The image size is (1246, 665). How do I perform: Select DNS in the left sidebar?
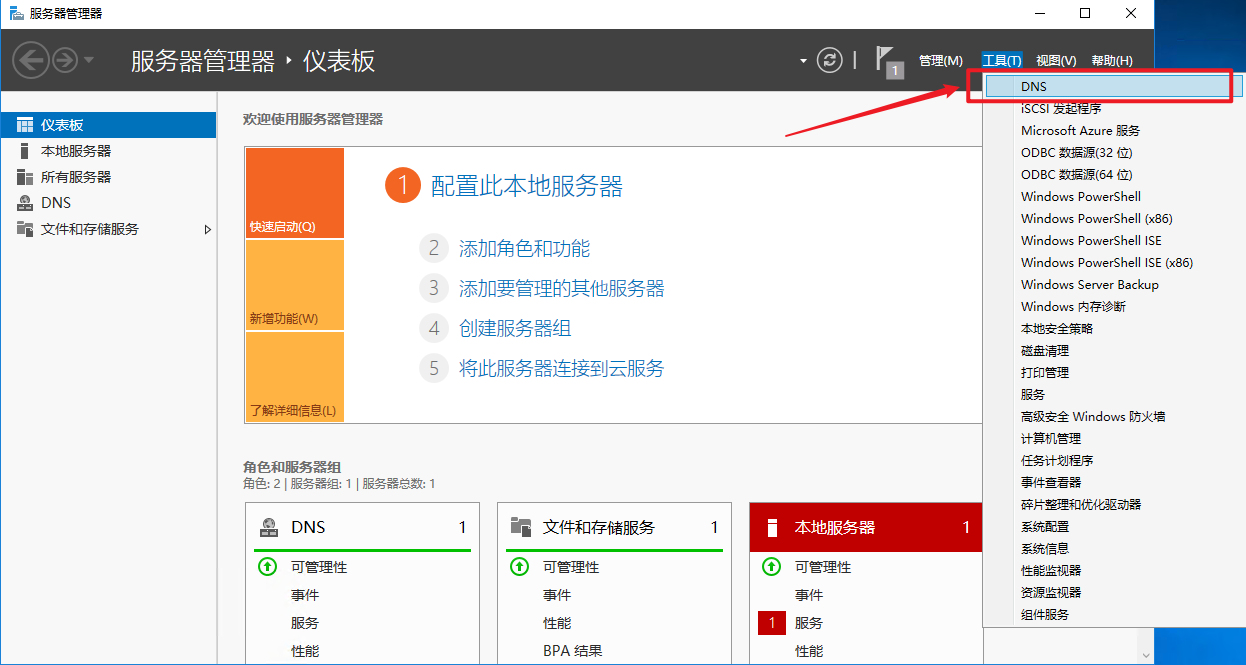[108, 203]
